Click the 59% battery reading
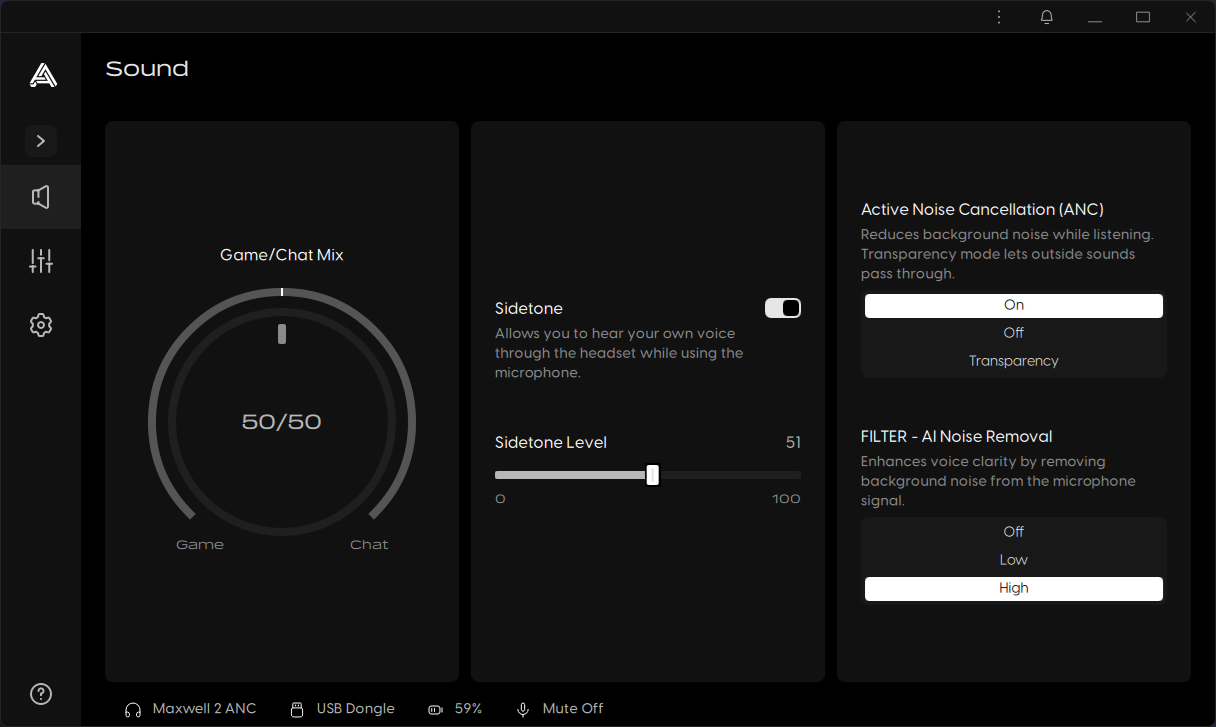This screenshot has height=727, width=1216. tap(468, 708)
